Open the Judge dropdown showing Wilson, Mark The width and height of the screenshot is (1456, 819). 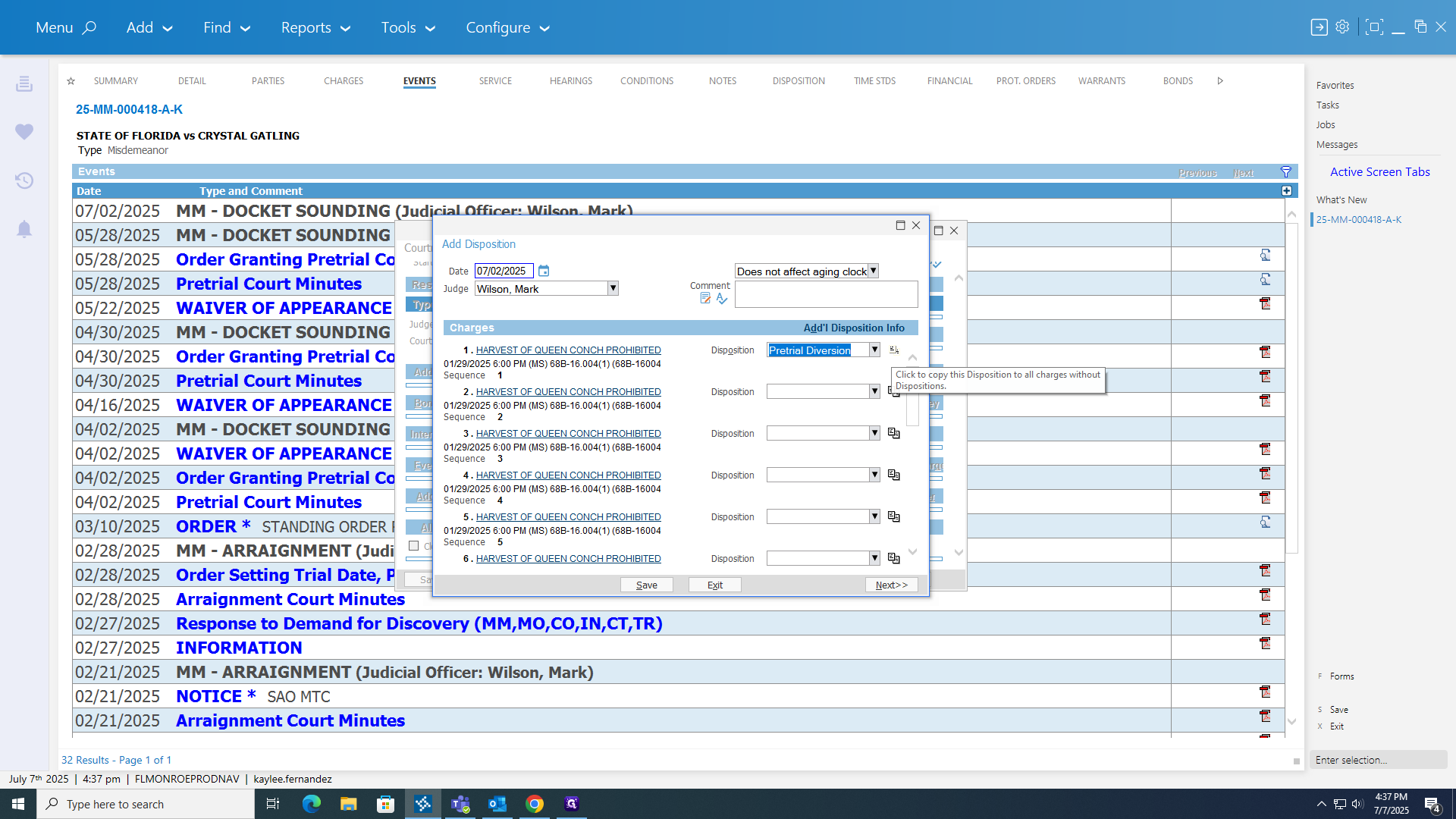pyautogui.click(x=613, y=289)
